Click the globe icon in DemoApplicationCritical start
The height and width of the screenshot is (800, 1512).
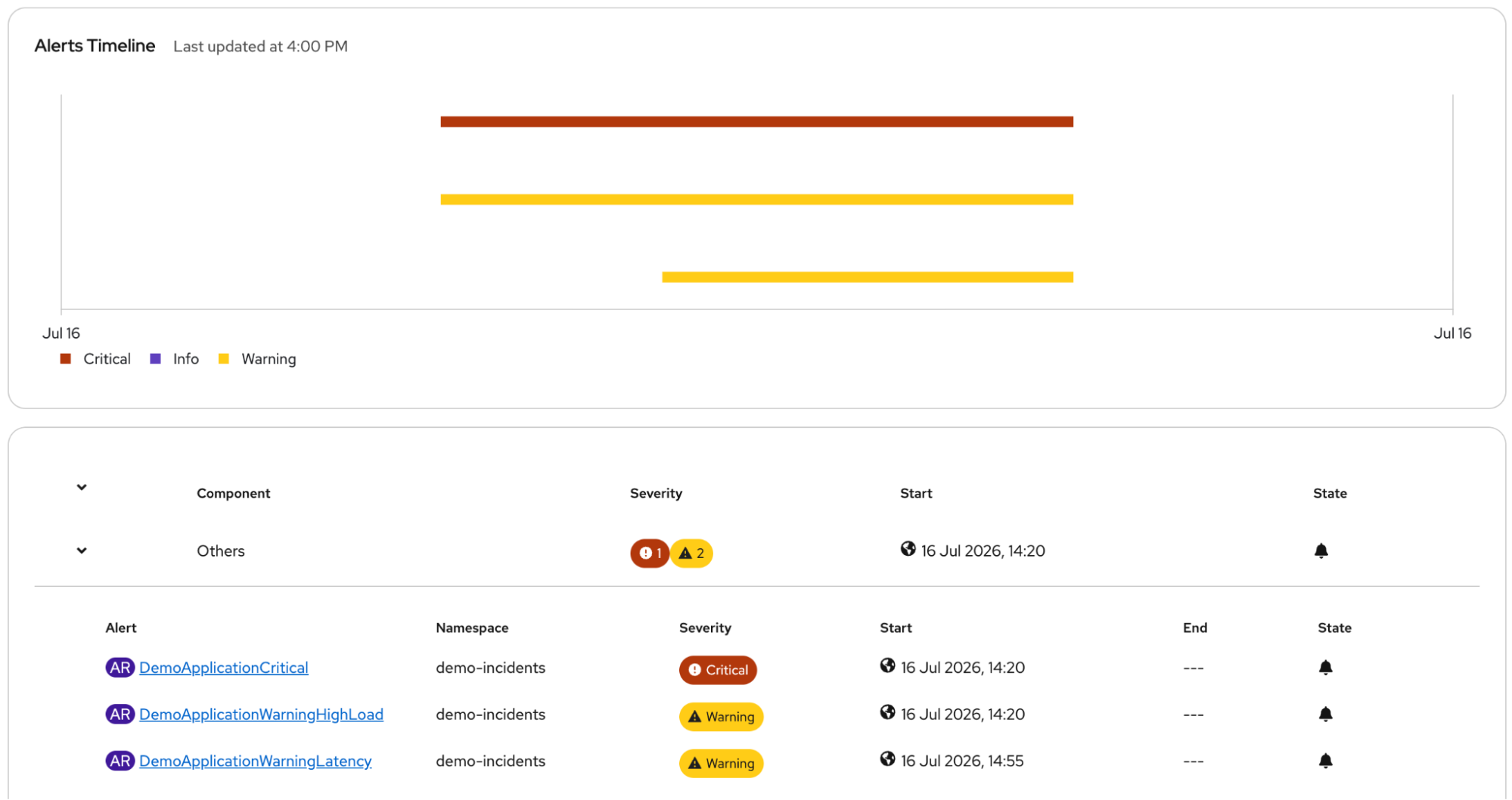(888, 665)
